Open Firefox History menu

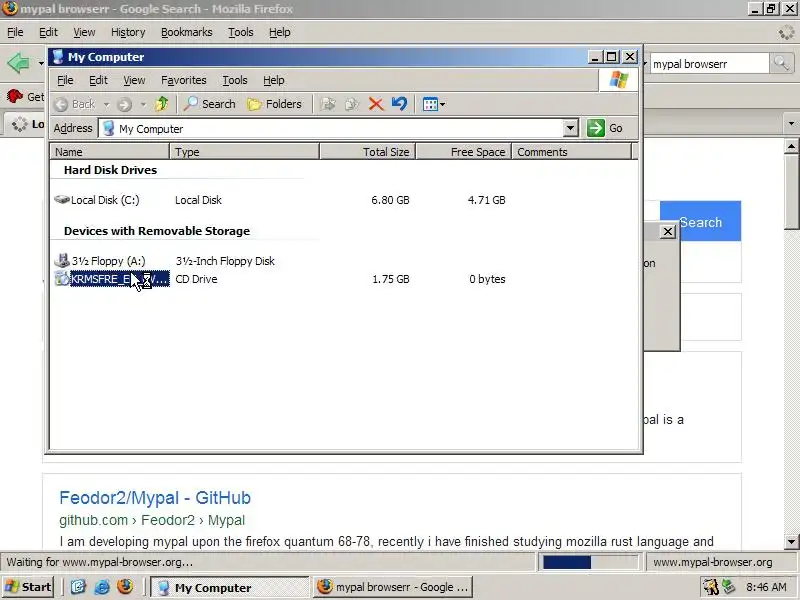click(x=128, y=32)
